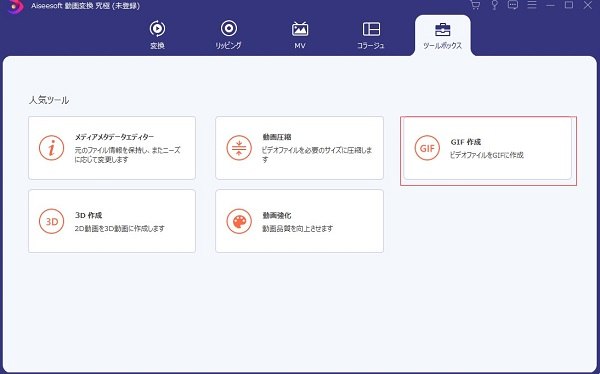Click the 動画品質を向上させます description
Screen dimensions: 600x374
pyautogui.click(x=297, y=229)
